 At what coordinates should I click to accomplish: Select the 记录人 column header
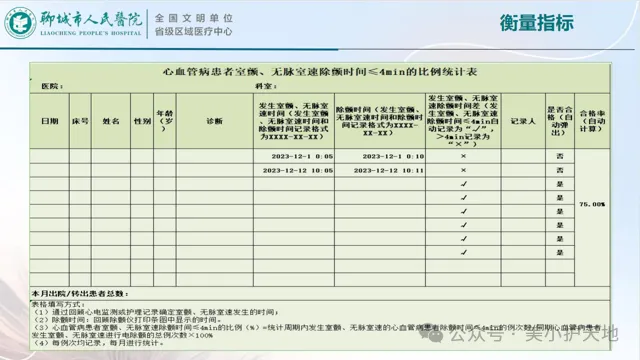click(x=523, y=121)
